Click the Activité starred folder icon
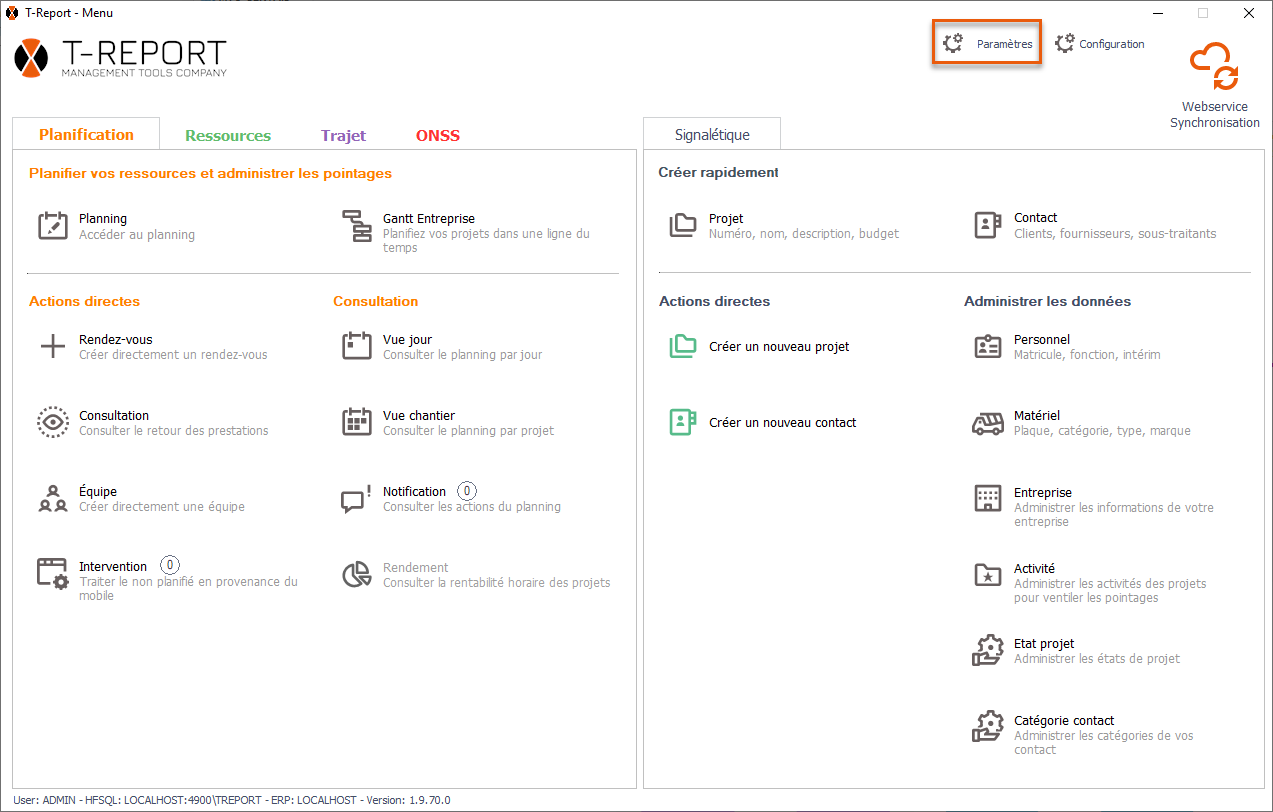 tap(987, 575)
